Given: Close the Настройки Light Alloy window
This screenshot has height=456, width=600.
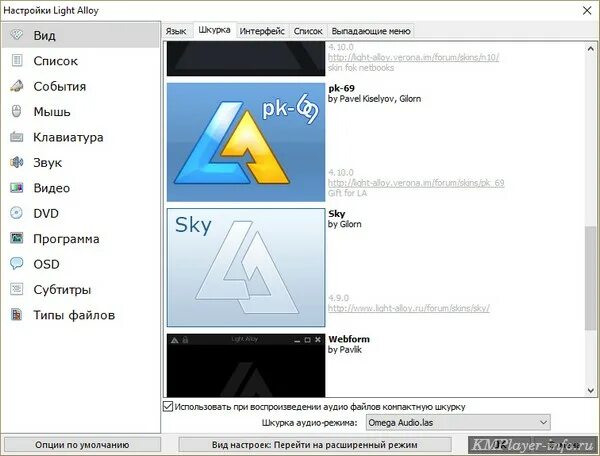Looking at the screenshot, I should tap(587, 10).
